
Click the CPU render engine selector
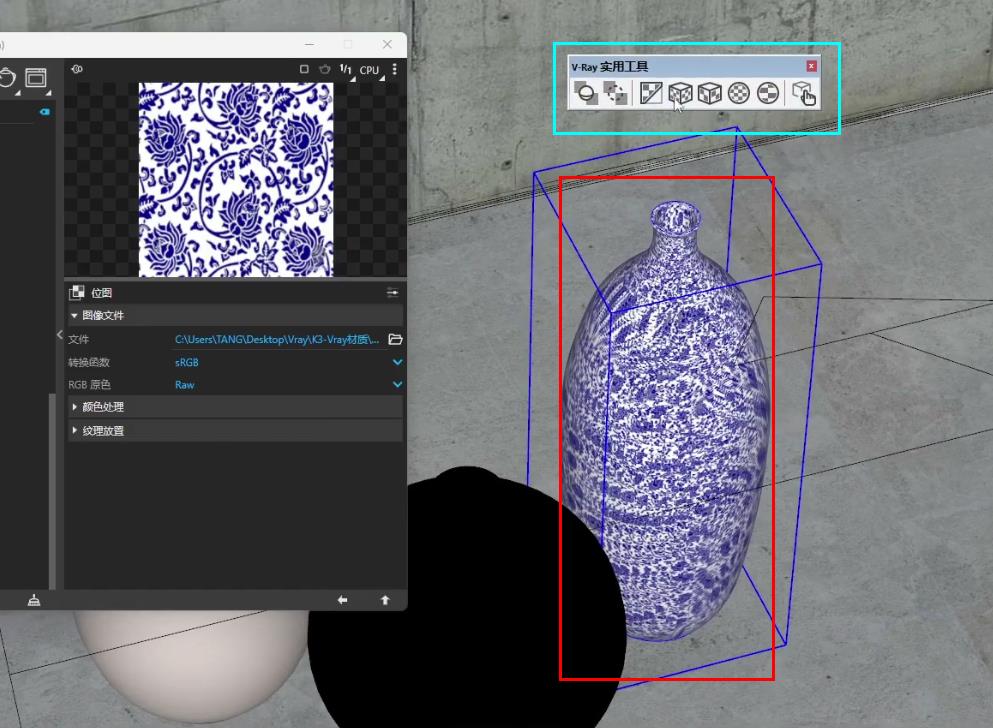[x=370, y=70]
